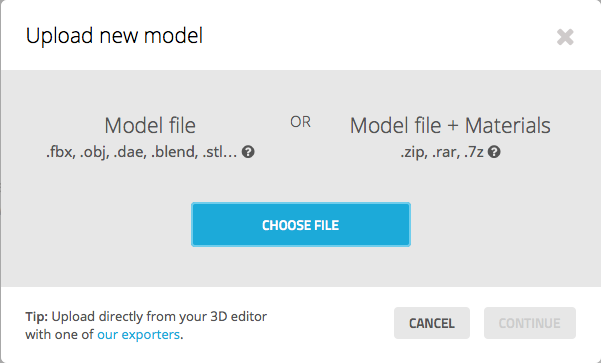The image size is (601, 363).
Task: Select the "Model file + Materials" heading
Action: pyautogui.click(x=450, y=125)
